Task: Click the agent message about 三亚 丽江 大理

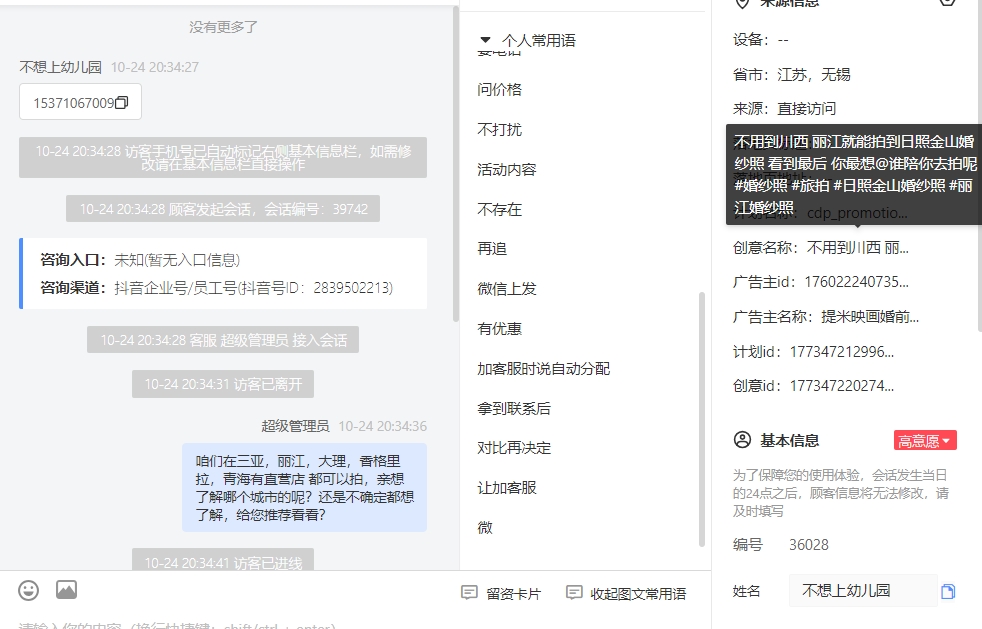Action: click(304, 487)
